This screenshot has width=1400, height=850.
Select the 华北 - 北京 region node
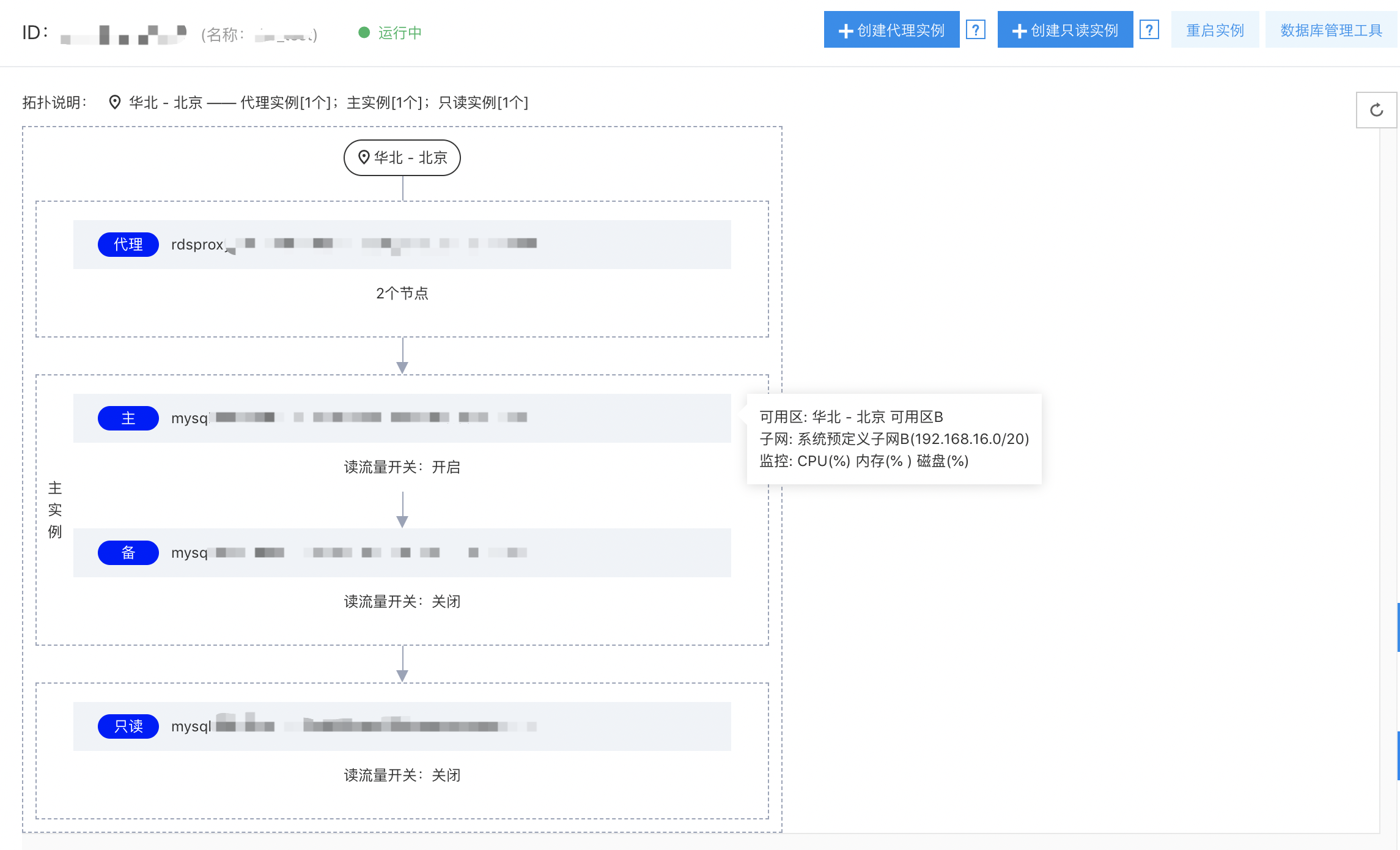click(402, 158)
